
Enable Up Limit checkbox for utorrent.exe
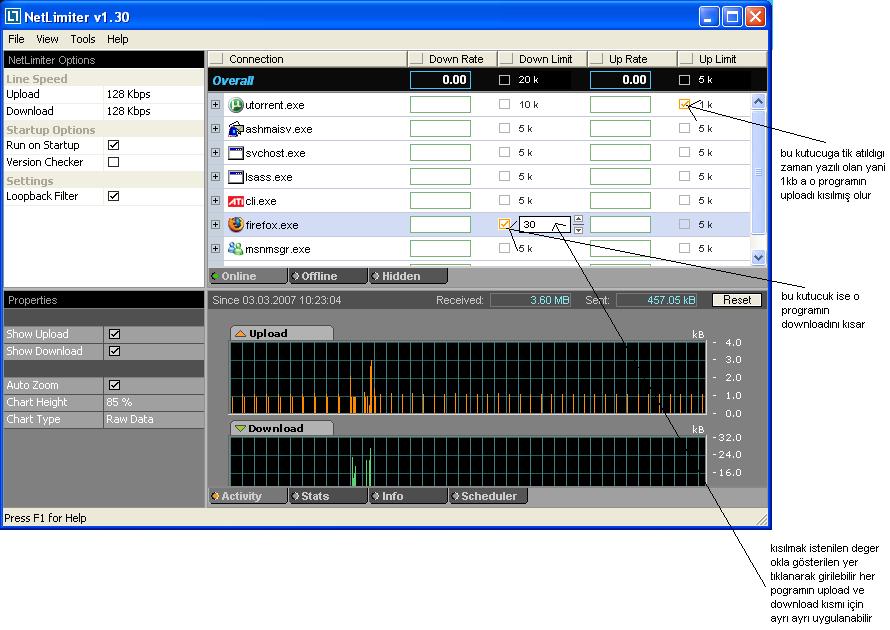tap(684, 104)
